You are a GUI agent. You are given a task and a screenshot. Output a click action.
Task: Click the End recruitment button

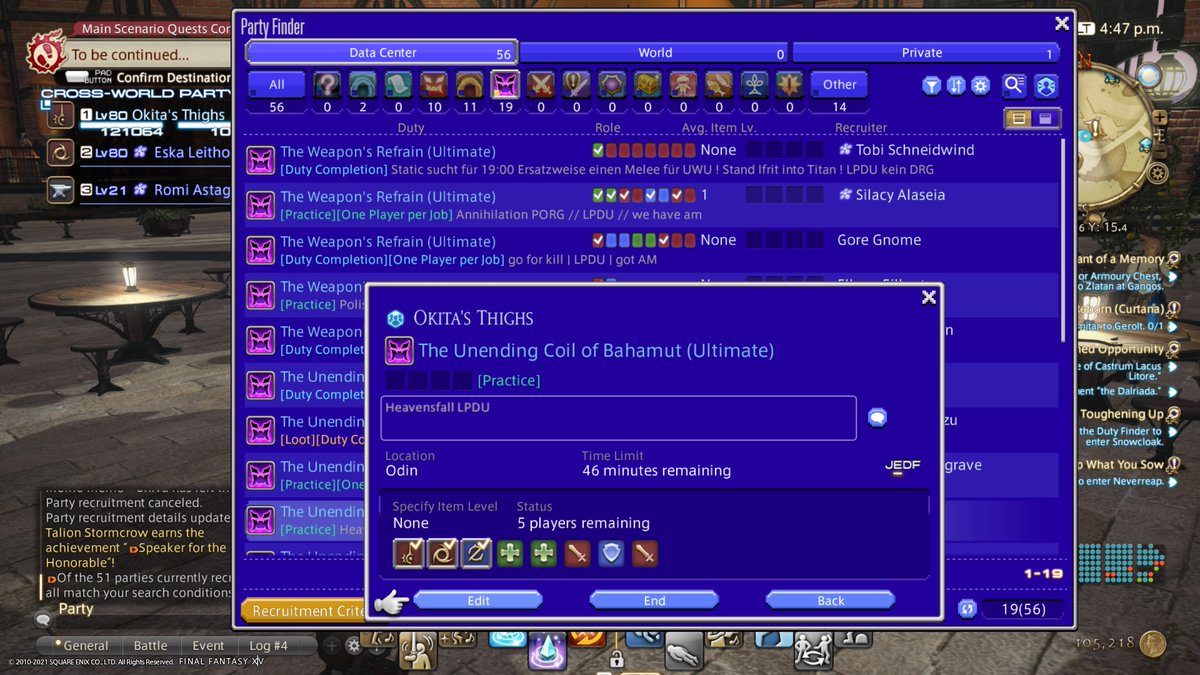pyautogui.click(x=654, y=601)
